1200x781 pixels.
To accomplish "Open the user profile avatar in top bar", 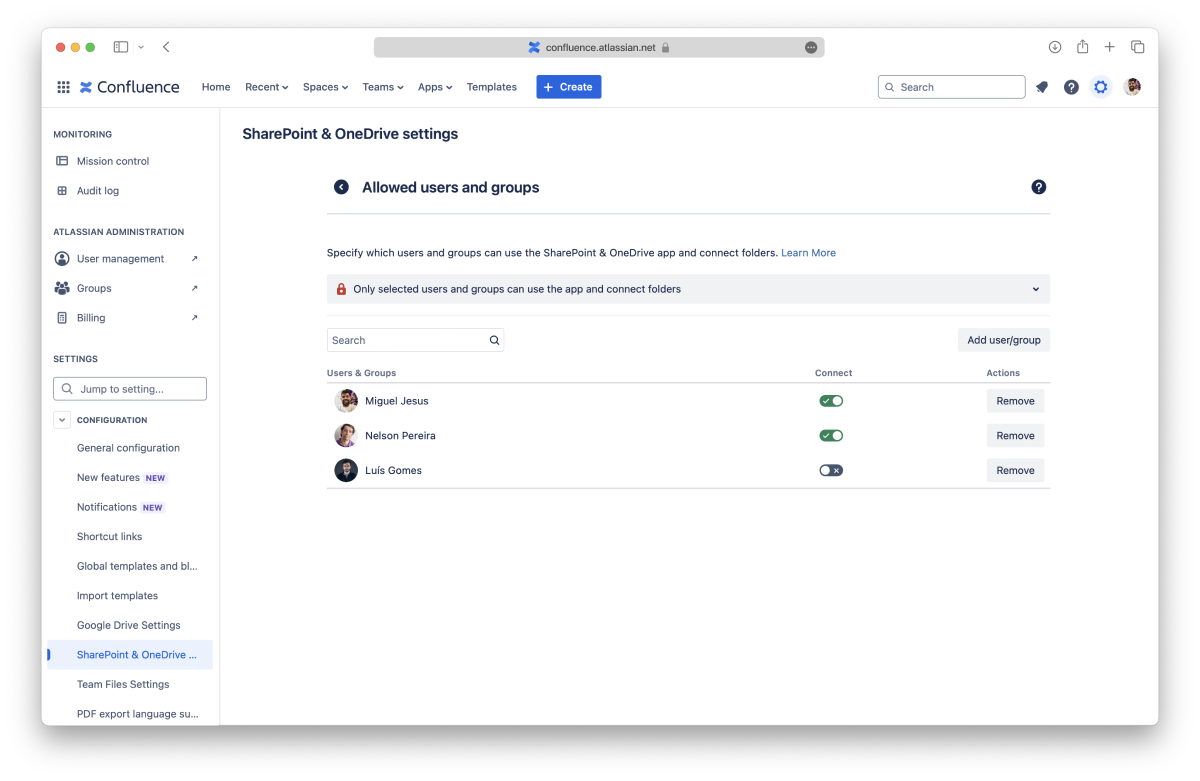I will click(x=1132, y=87).
